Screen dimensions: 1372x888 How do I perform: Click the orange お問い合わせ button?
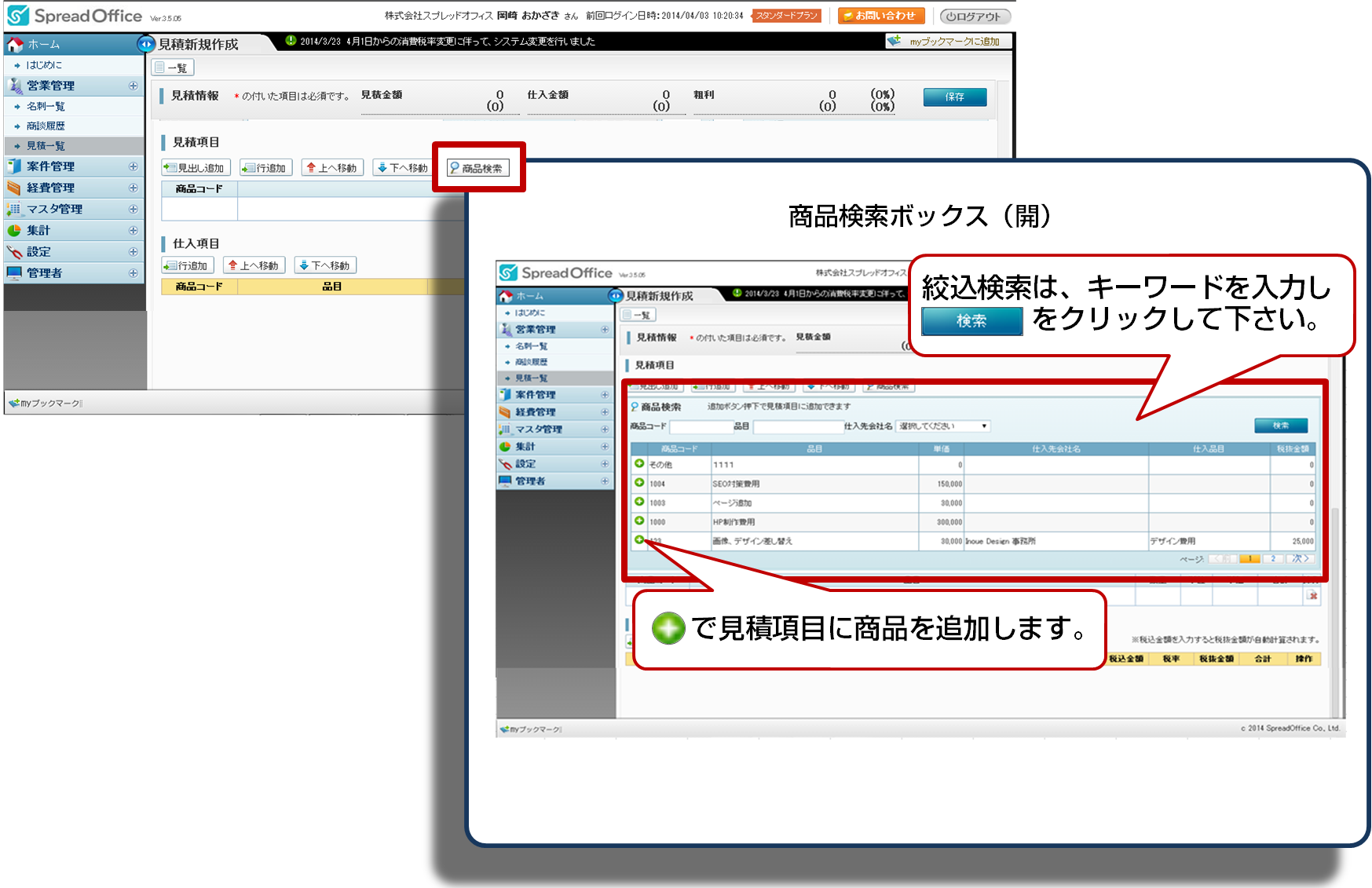(881, 16)
